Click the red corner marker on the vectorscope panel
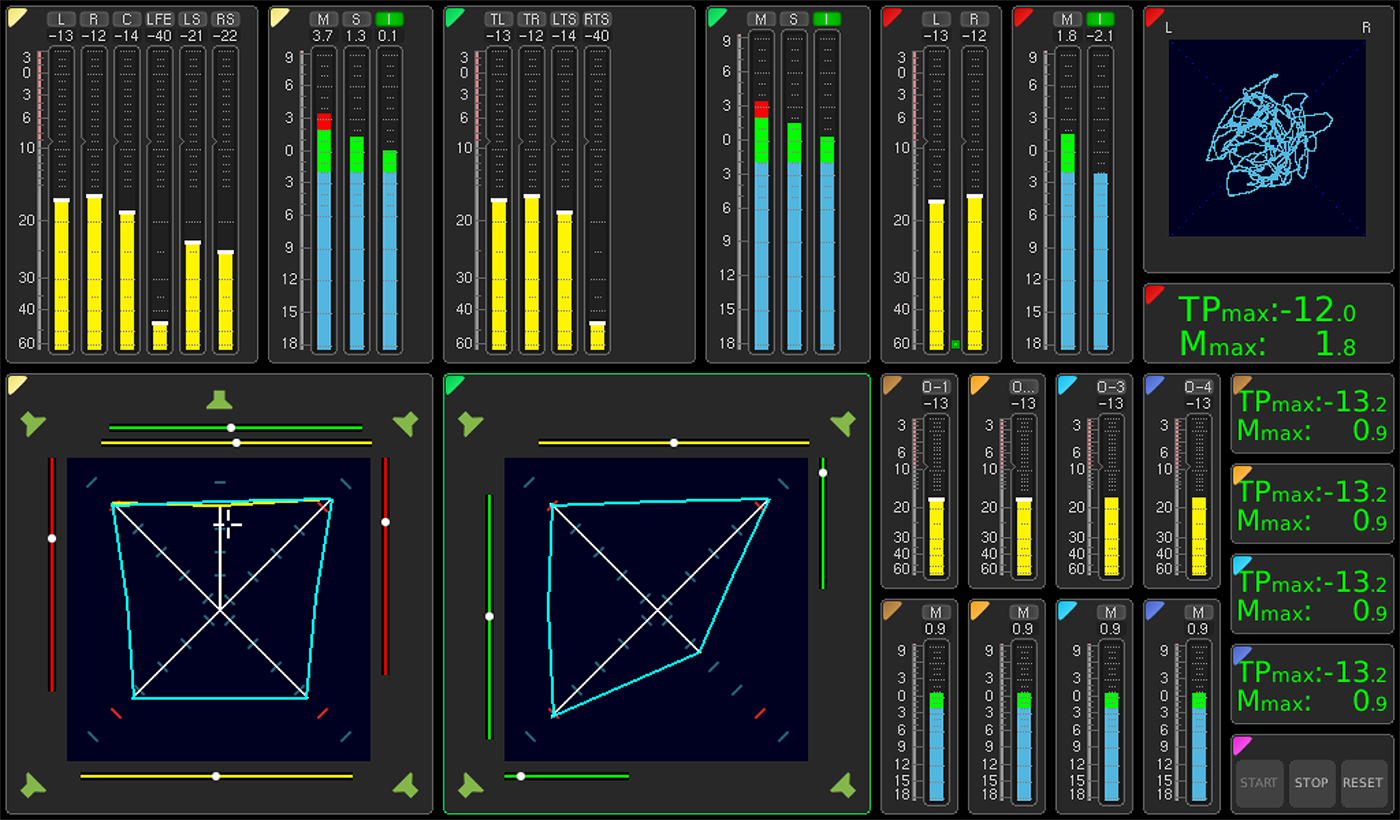The height and width of the screenshot is (820, 1400). click(1153, 15)
